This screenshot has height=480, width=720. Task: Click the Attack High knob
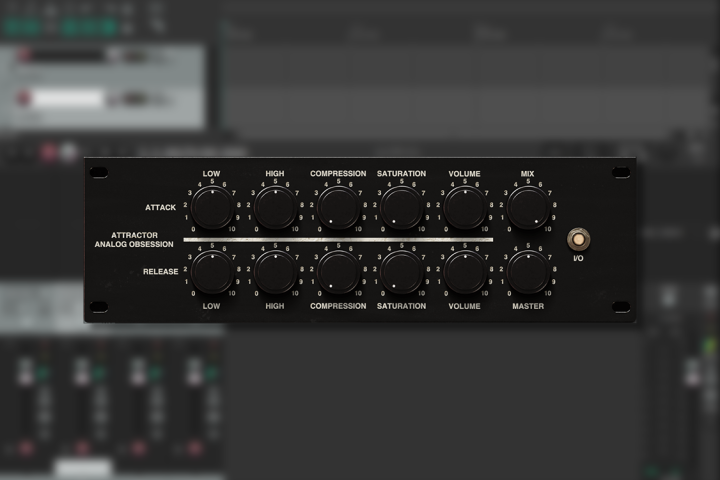275,208
